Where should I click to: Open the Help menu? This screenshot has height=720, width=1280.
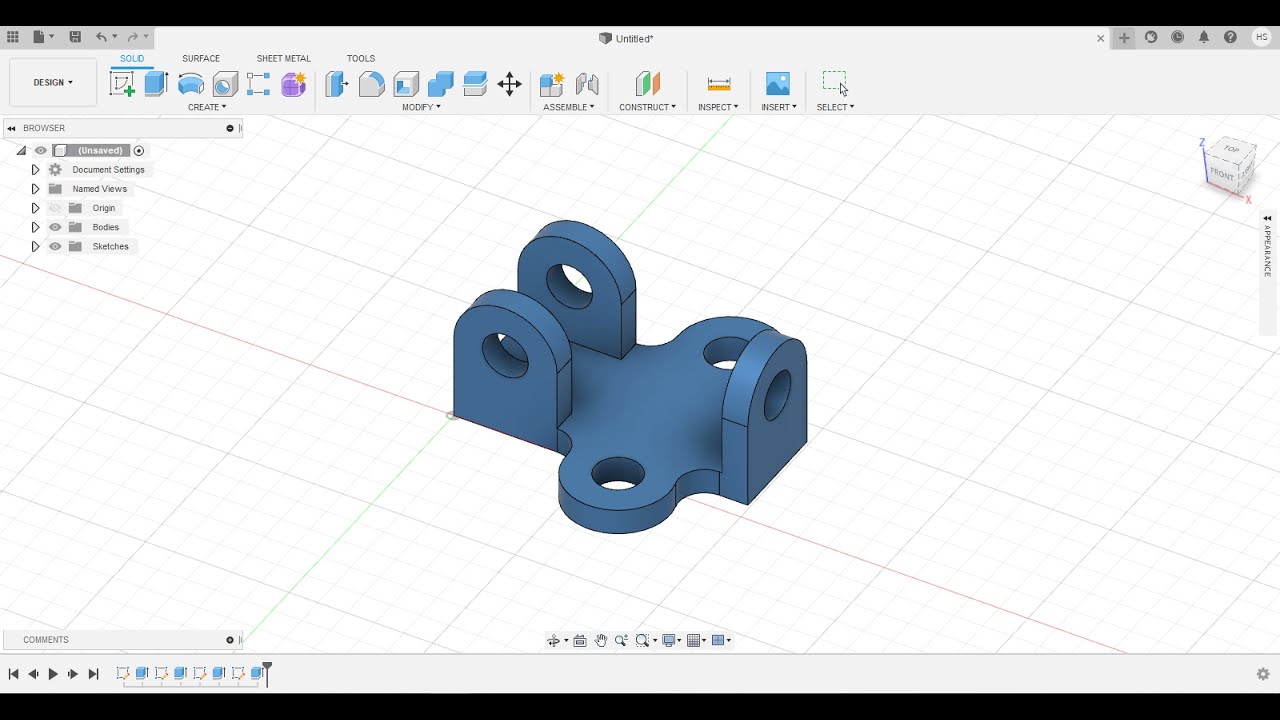1231,37
